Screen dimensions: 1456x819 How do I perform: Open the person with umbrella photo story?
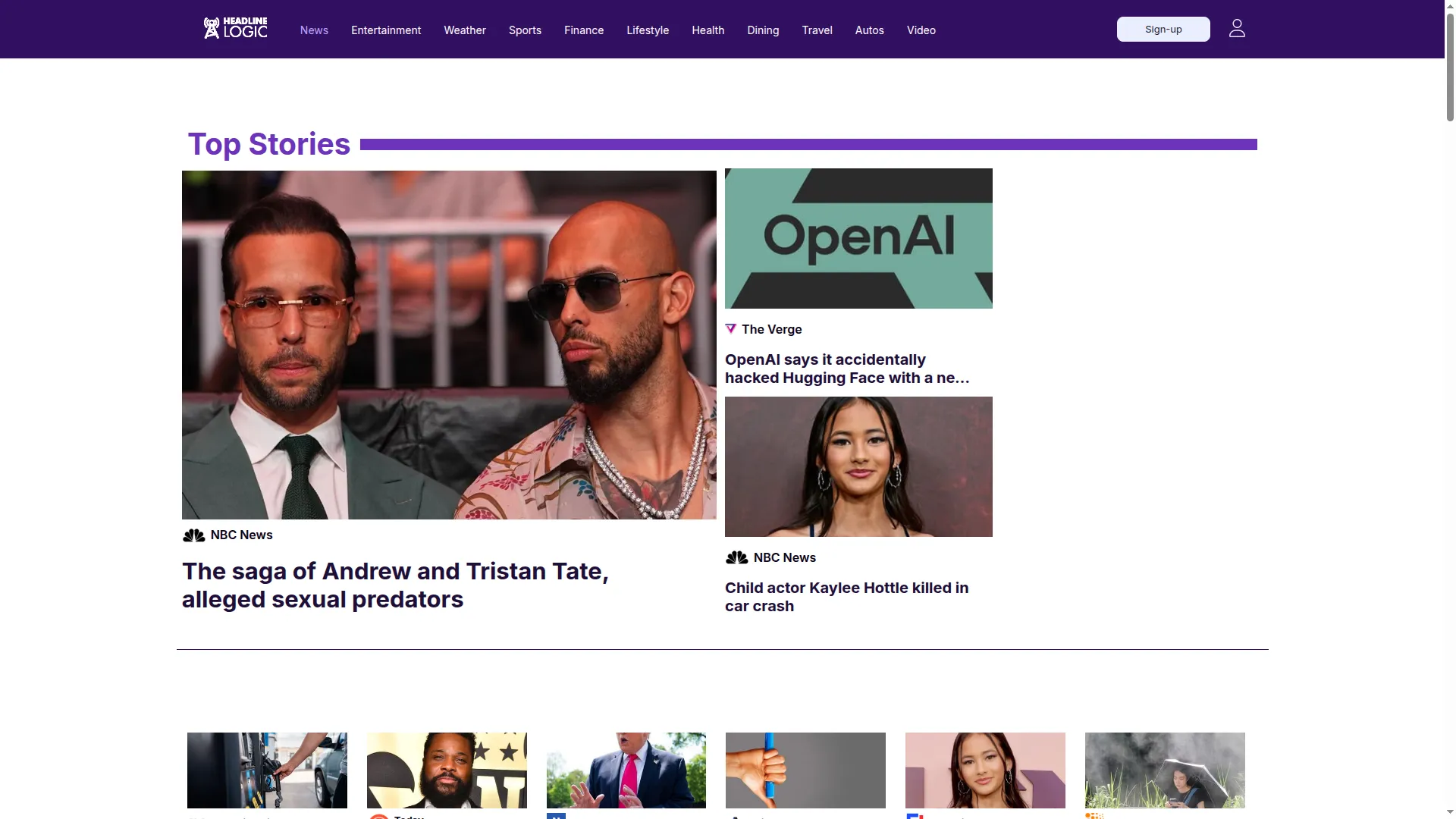[1165, 770]
